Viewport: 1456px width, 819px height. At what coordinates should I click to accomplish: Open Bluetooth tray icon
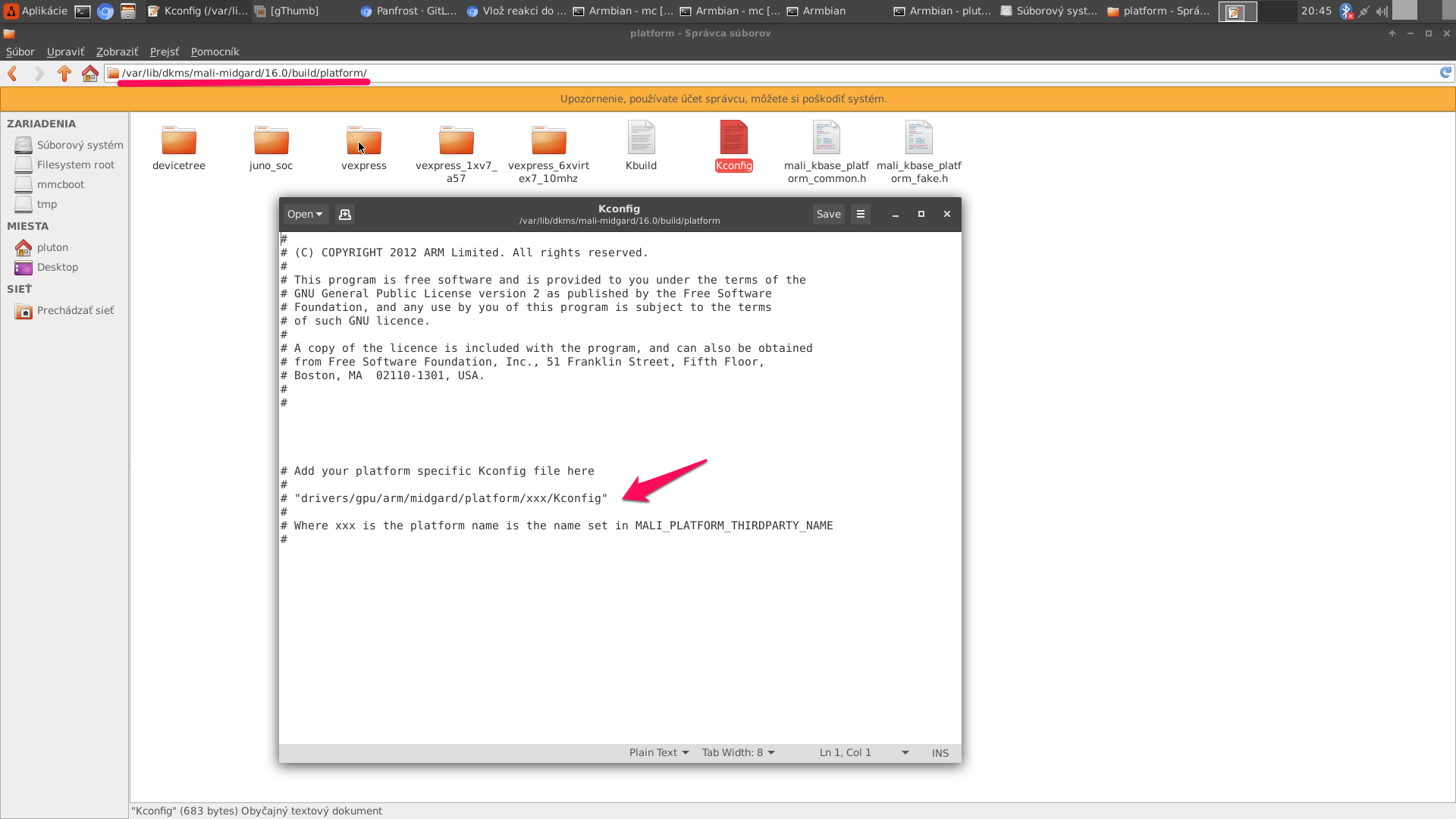1347,11
